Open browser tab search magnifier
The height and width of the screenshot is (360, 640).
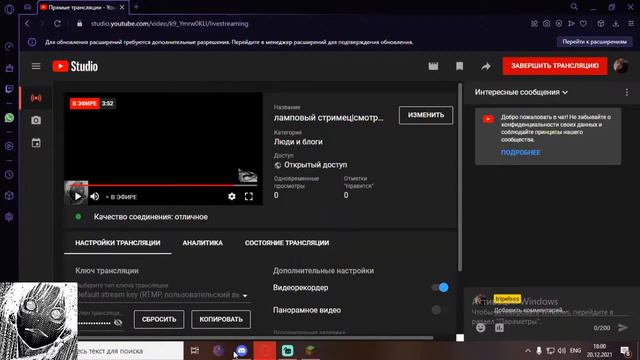pos(574,7)
